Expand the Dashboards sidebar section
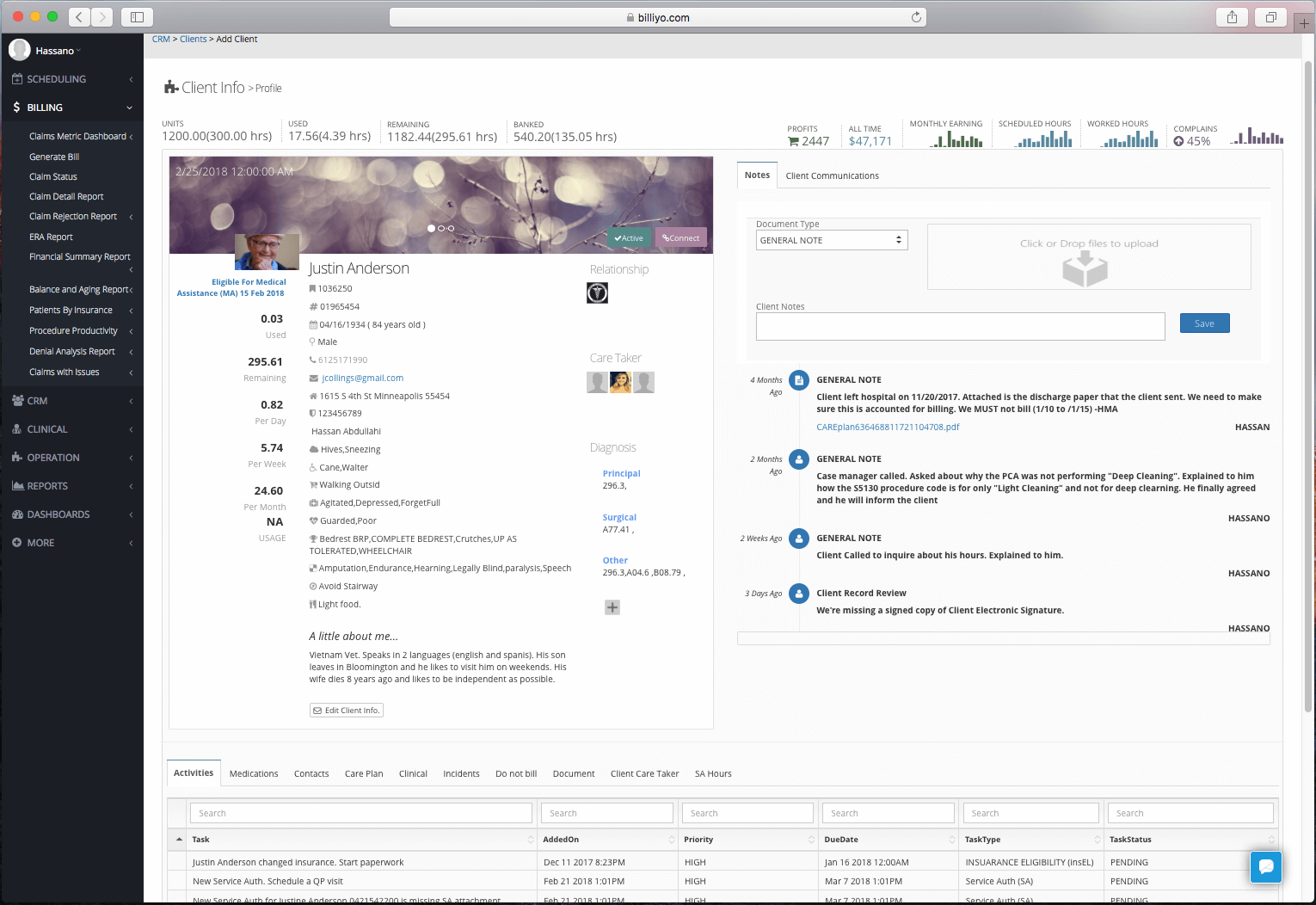The image size is (1316, 905). [x=71, y=514]
